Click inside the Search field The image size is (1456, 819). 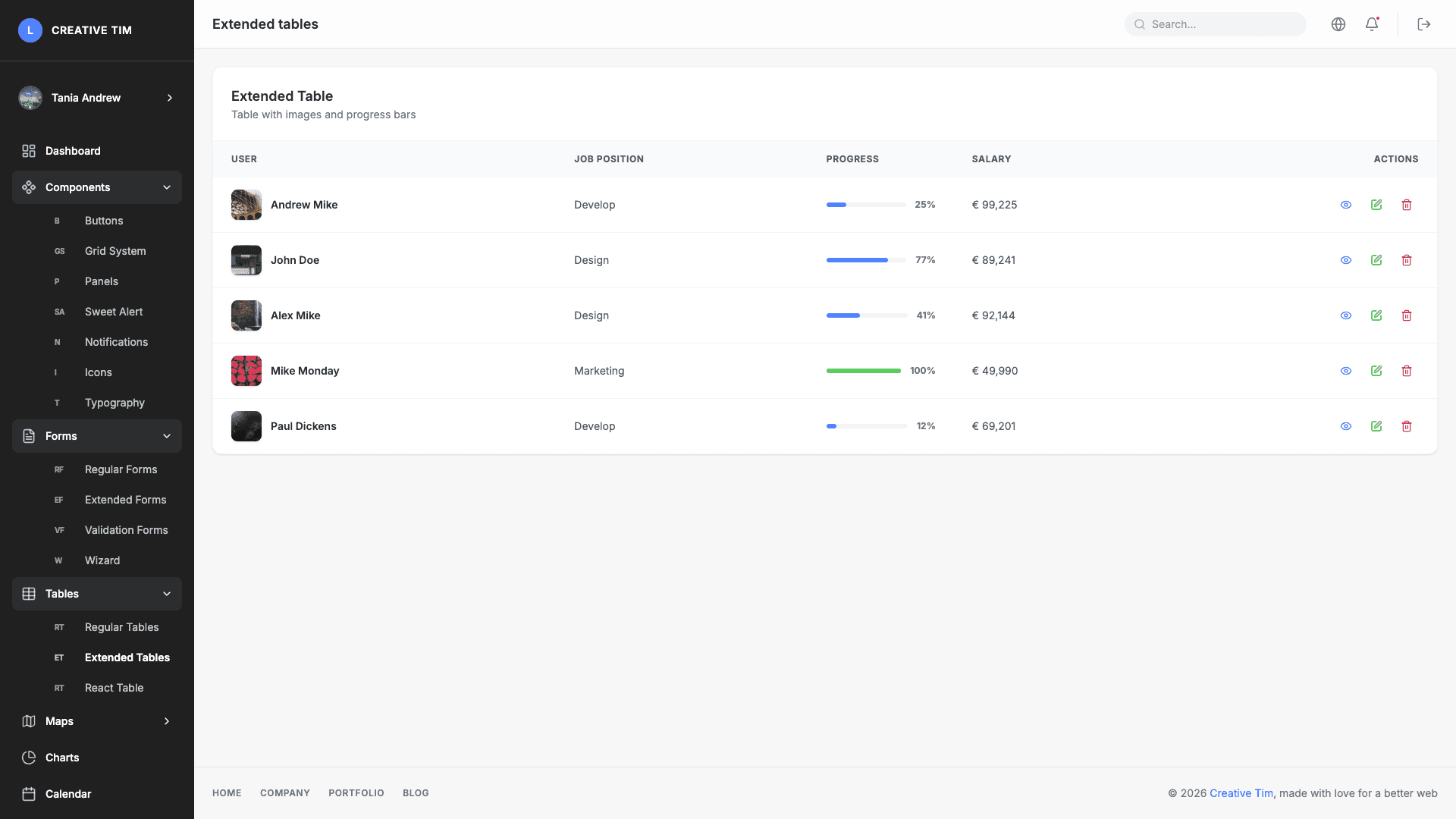1215,24
